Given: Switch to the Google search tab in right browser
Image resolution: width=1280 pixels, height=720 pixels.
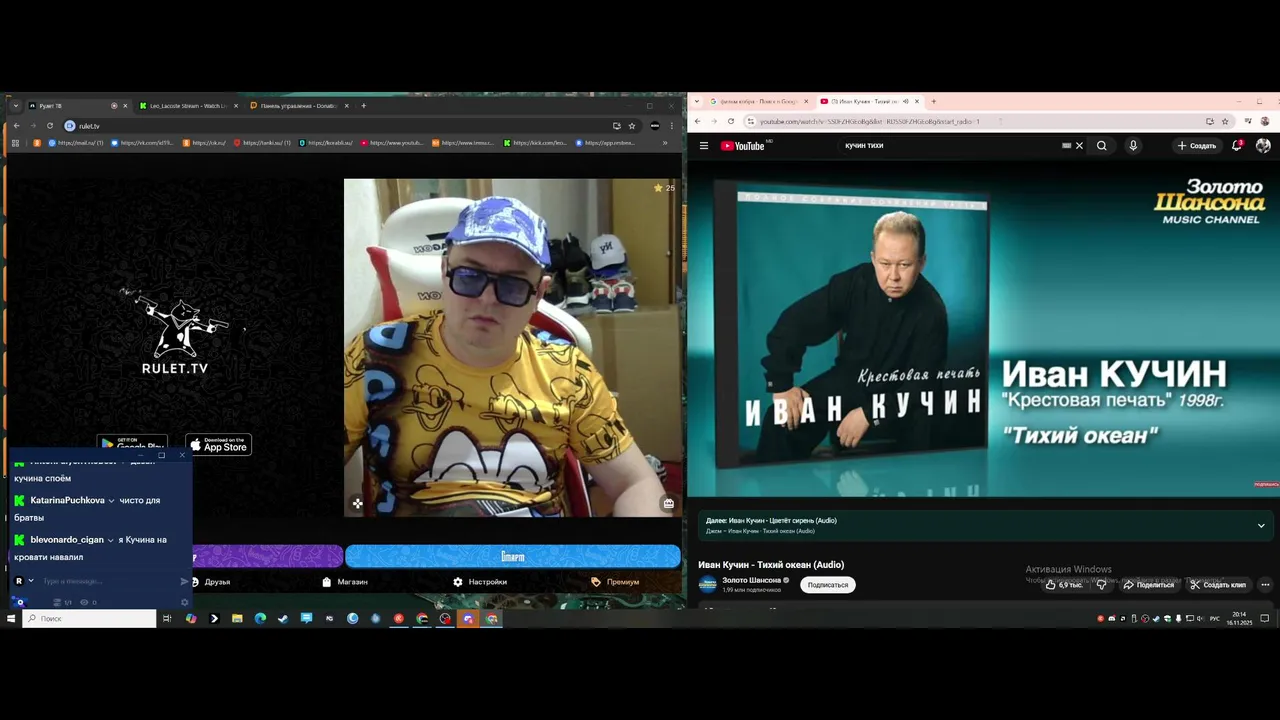Looking at the screenshot, I should tap(758, 101).
